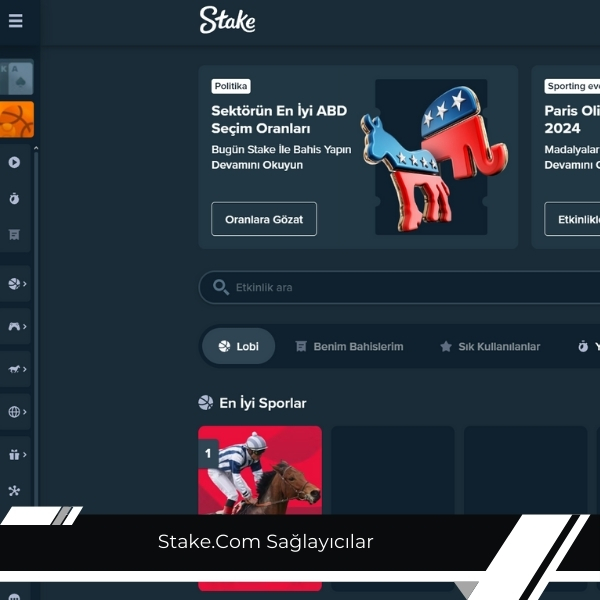Image resolution: width=600 pixels, height=600 pixels.
Task: Switch to the Benim Bahislerim tab
Action: (x=349, y=347)
